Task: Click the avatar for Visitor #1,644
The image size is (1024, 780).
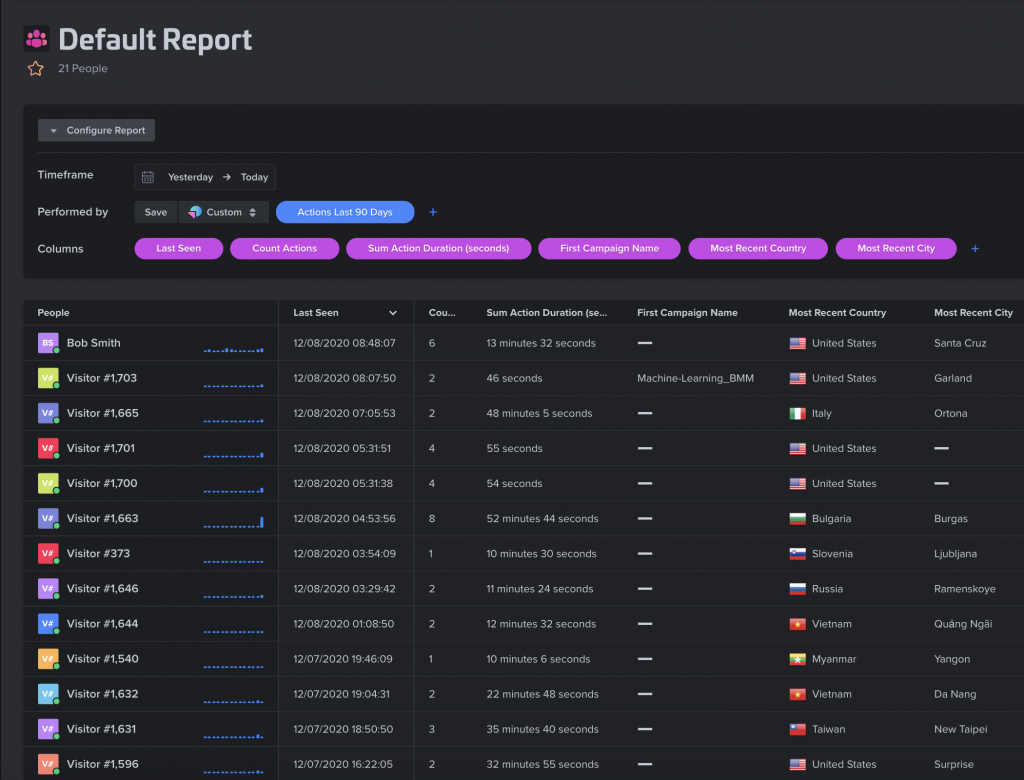Action: coord(48,624)
